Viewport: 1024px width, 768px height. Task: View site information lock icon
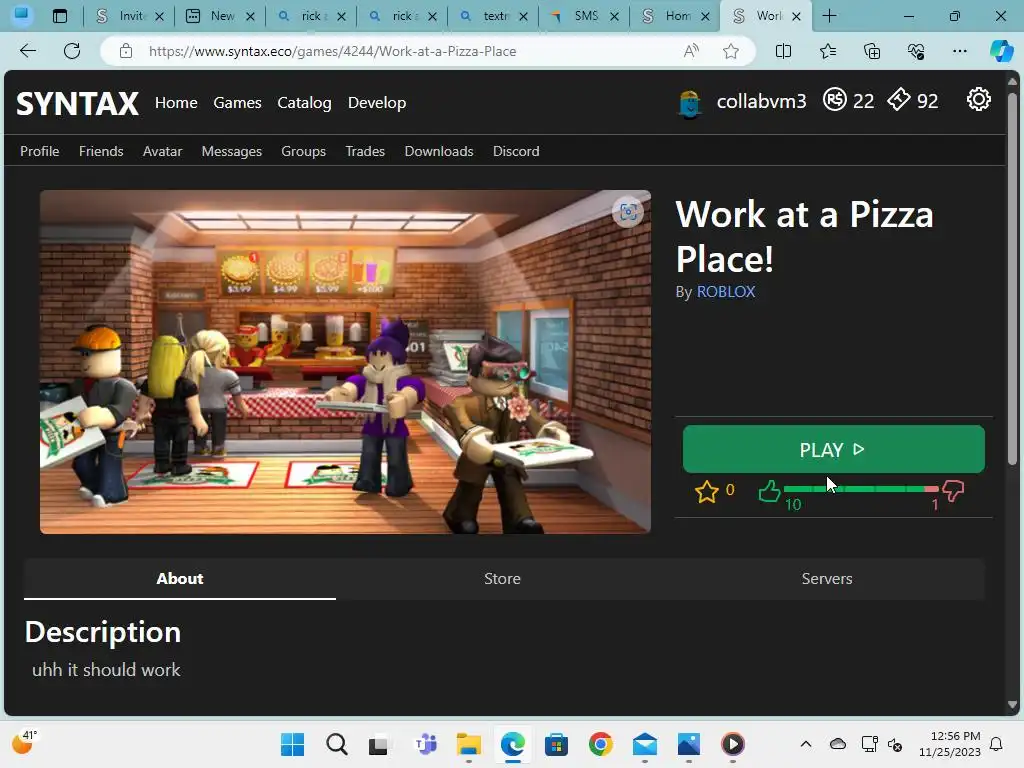point(126,51)
